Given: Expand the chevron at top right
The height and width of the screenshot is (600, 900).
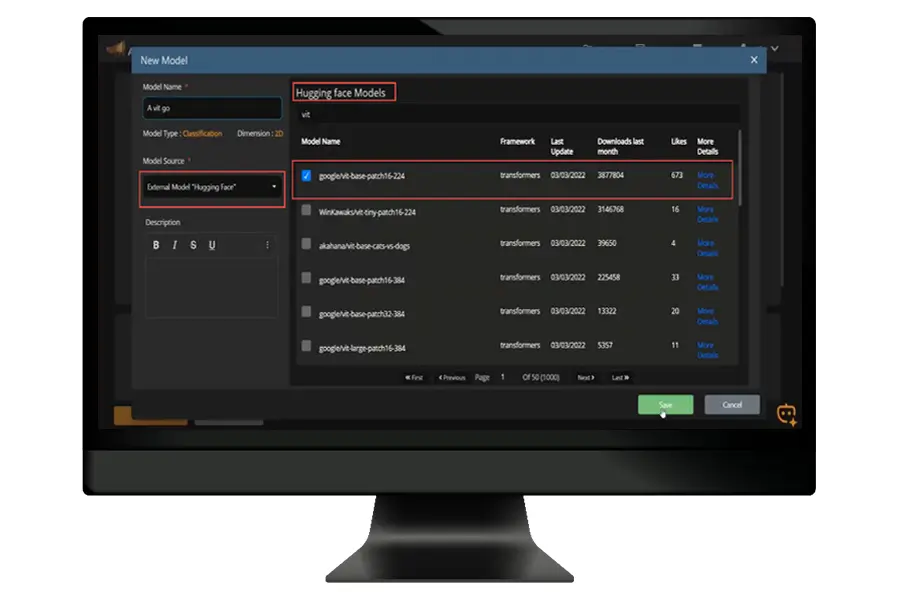Looking at the screenshot, I should point(775,49).
